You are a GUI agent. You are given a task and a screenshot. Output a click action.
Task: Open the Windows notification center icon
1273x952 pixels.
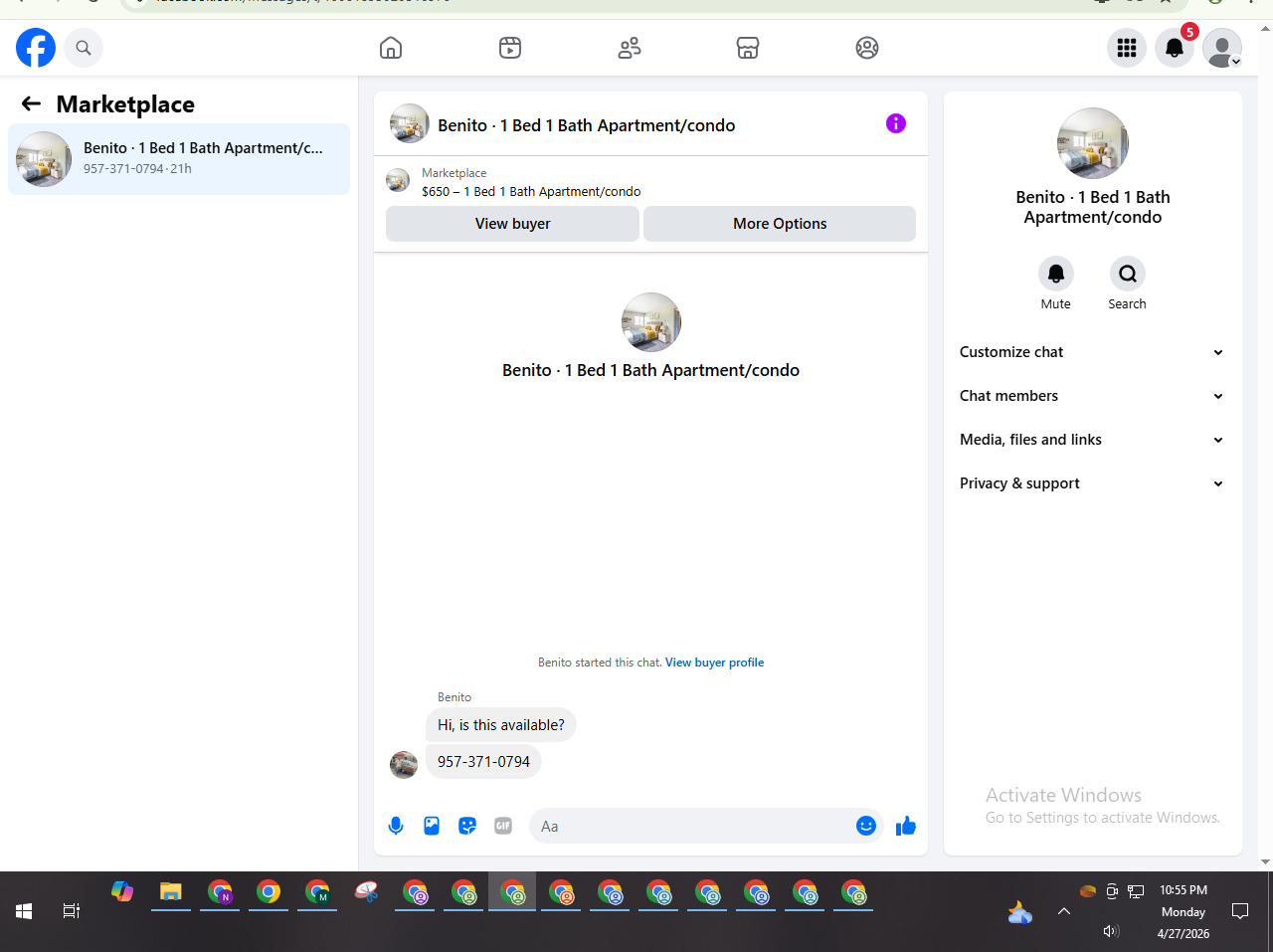1240,911
